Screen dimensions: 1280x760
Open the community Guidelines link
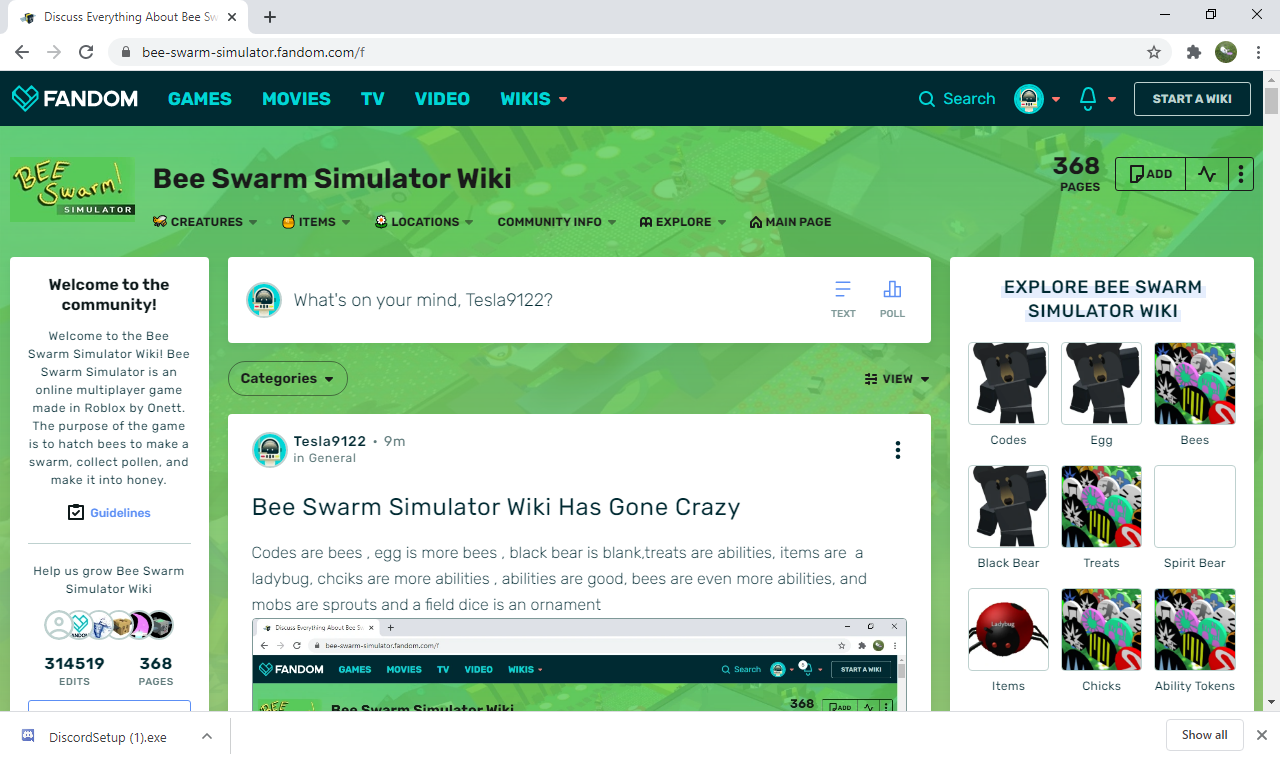109,513
